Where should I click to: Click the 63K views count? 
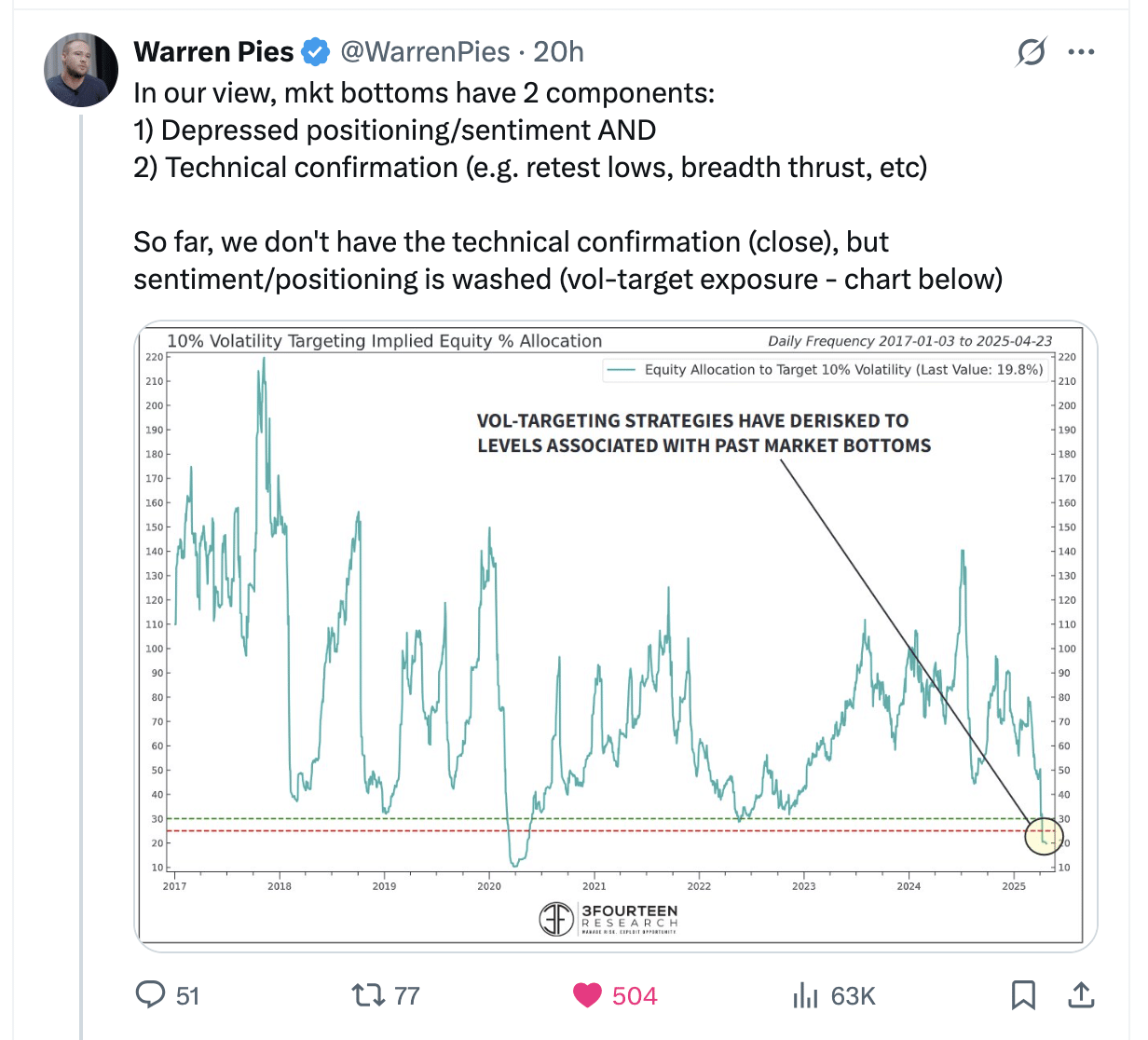pos(854,996)
